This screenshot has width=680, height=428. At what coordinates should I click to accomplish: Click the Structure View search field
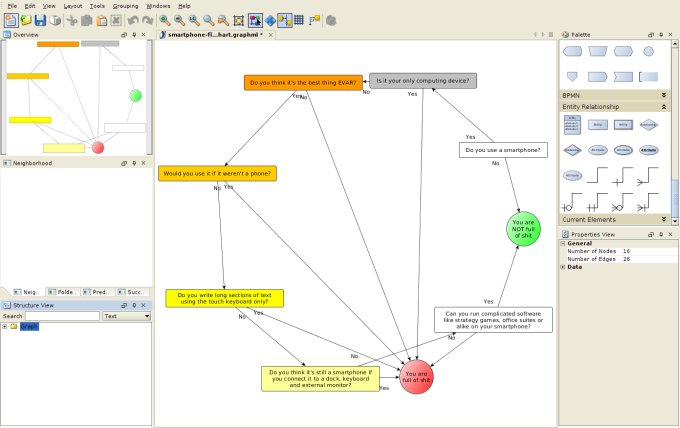(61, 316)
